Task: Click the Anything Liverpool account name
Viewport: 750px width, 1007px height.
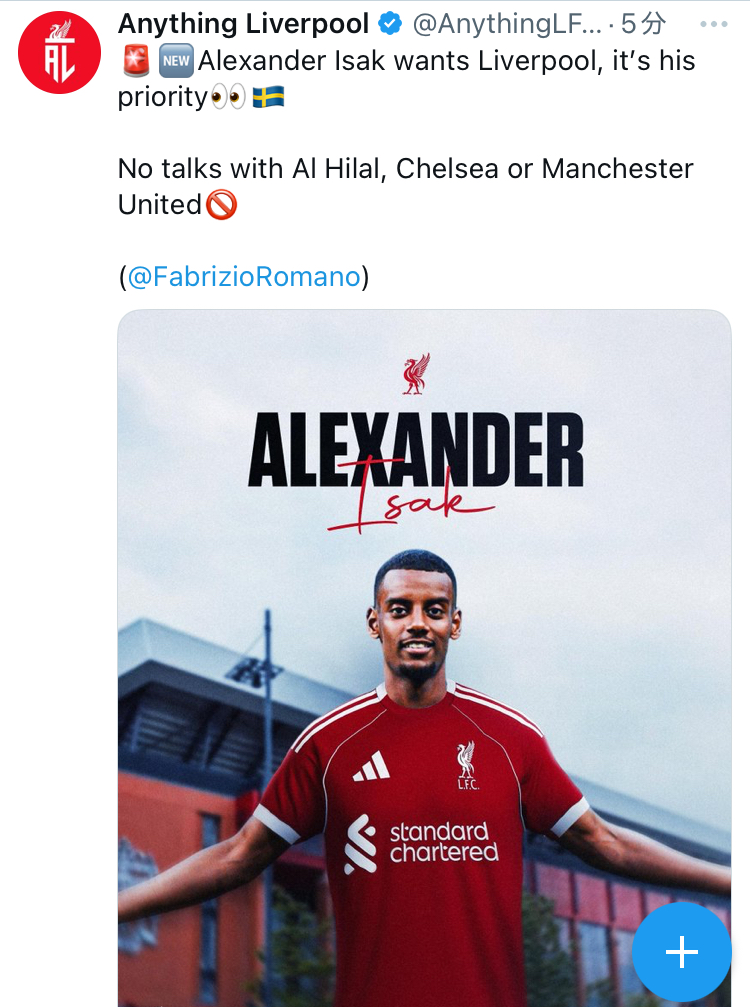Action: [244, 24]
